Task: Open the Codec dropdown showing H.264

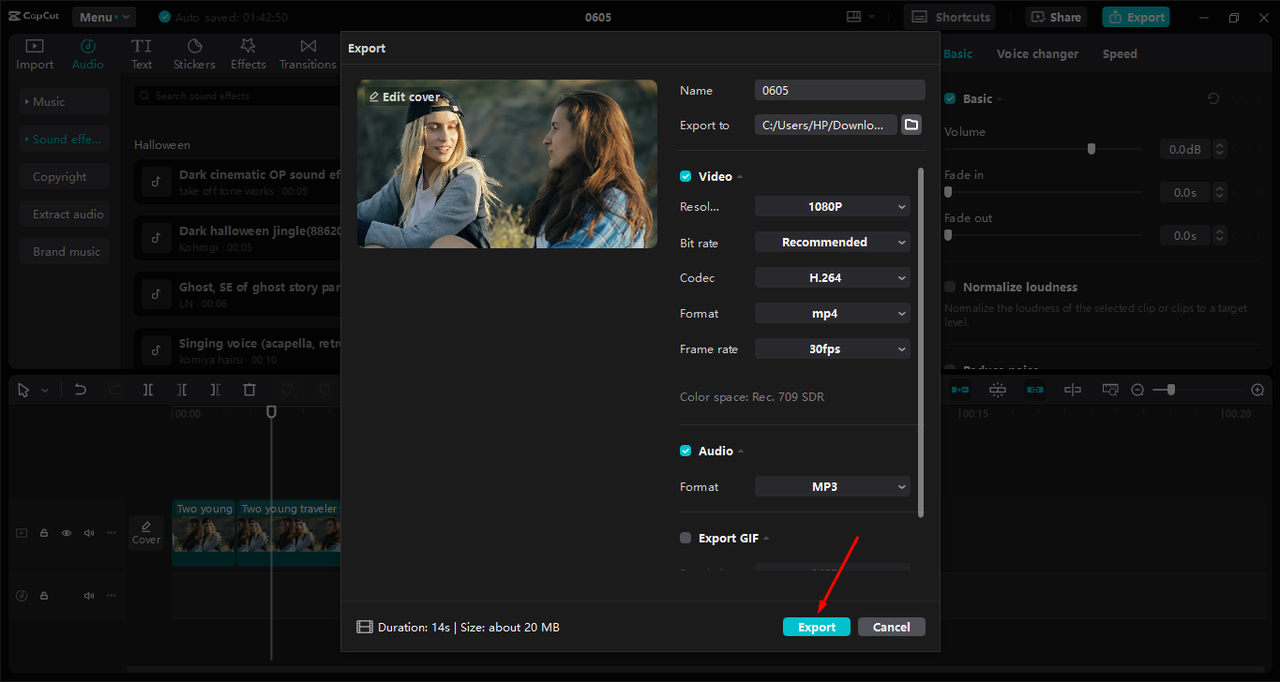Action: coord(832,278)
